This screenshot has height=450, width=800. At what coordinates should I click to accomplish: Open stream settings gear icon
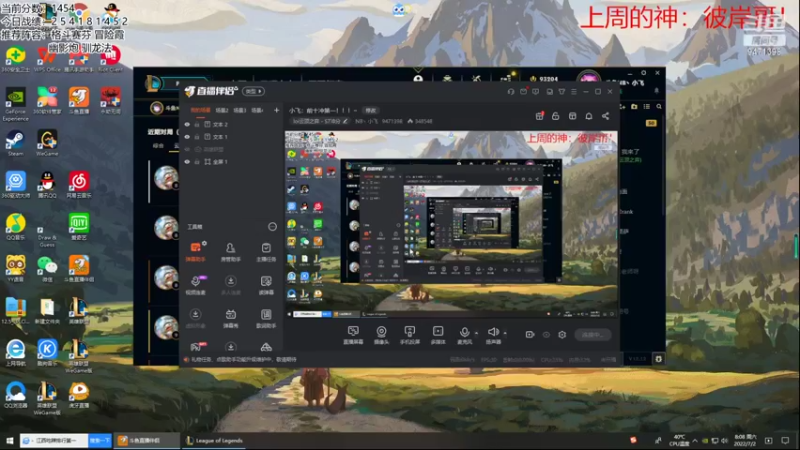[562, 335]
